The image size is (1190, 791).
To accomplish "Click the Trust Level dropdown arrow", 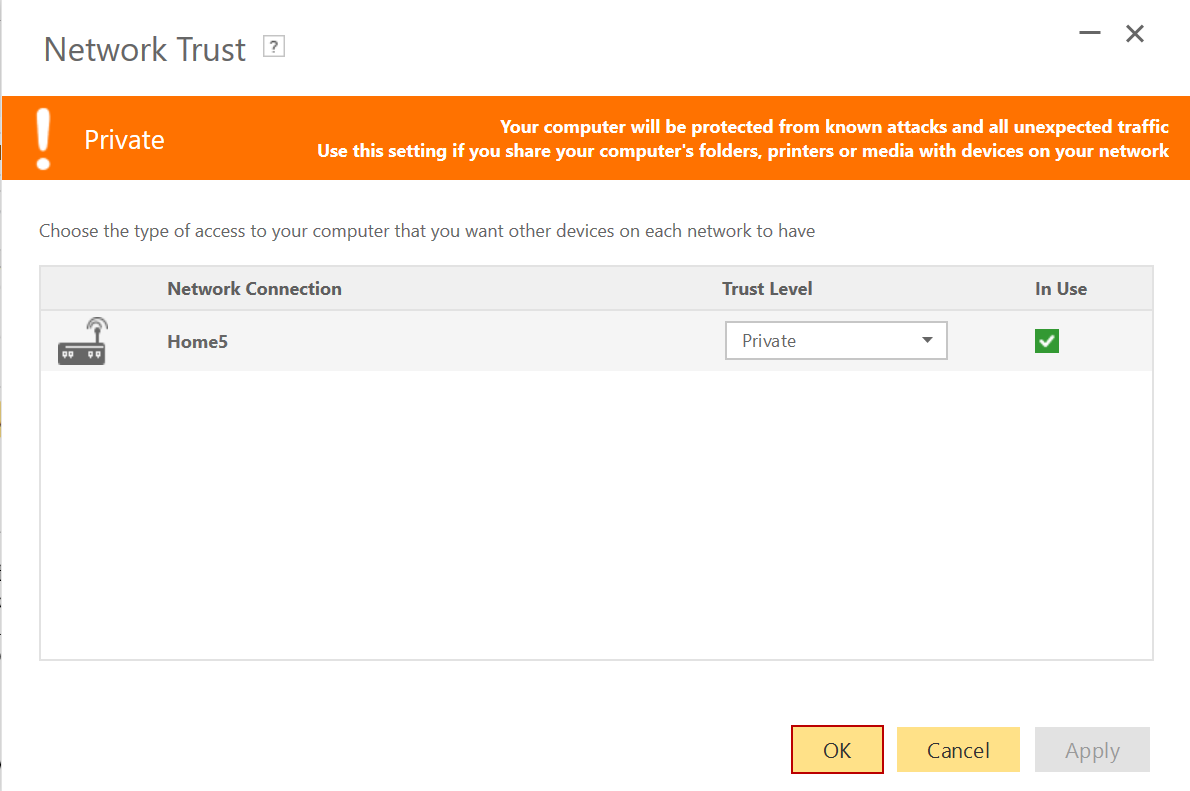I will point(927,341).
